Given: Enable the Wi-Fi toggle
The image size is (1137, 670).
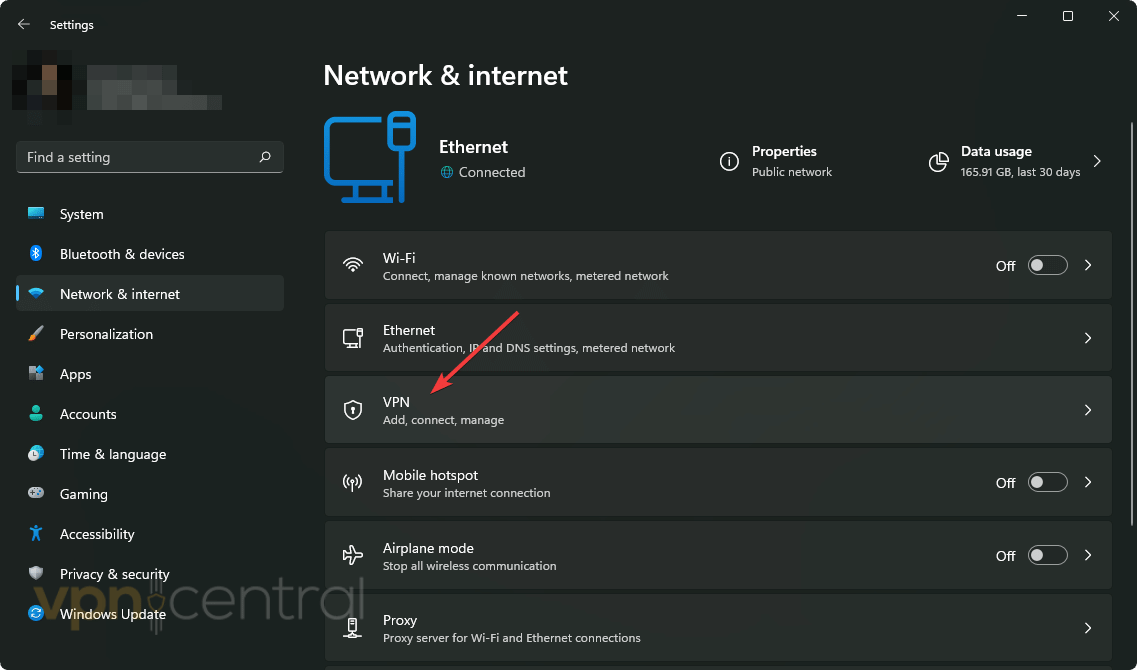Looking at the screenshot, I should 1047,264.
